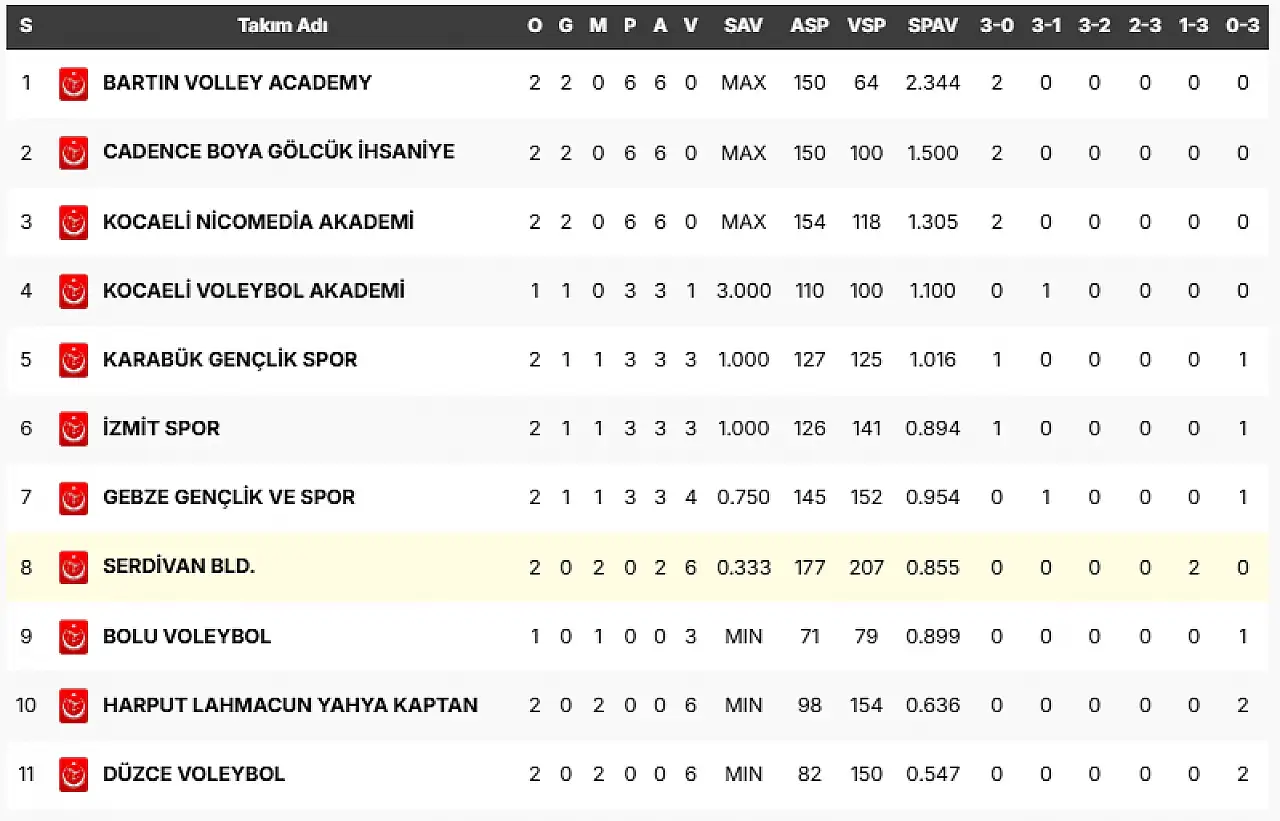Click the 3-0 column header
1280x821 pixels.
click(996, 26)
